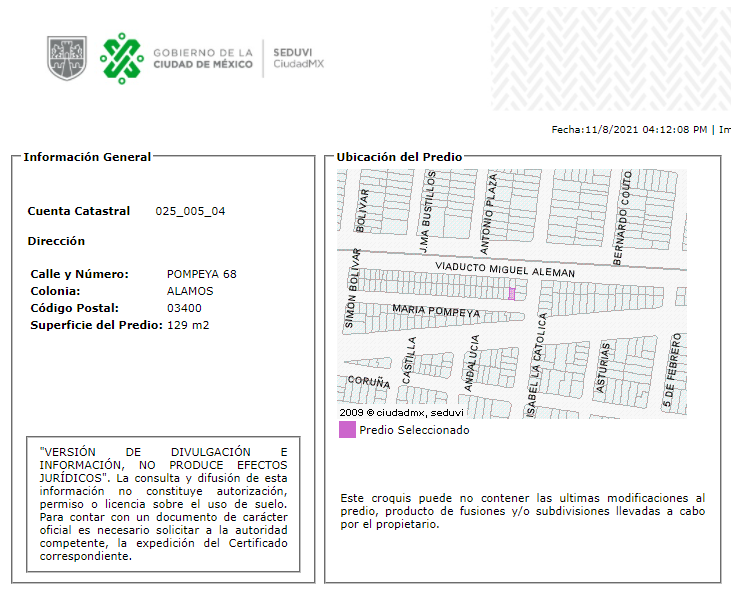Click the J.MA BUSTILLOS street label
The height and width of the screenshot is (589, 731).
tap(428, 212)
